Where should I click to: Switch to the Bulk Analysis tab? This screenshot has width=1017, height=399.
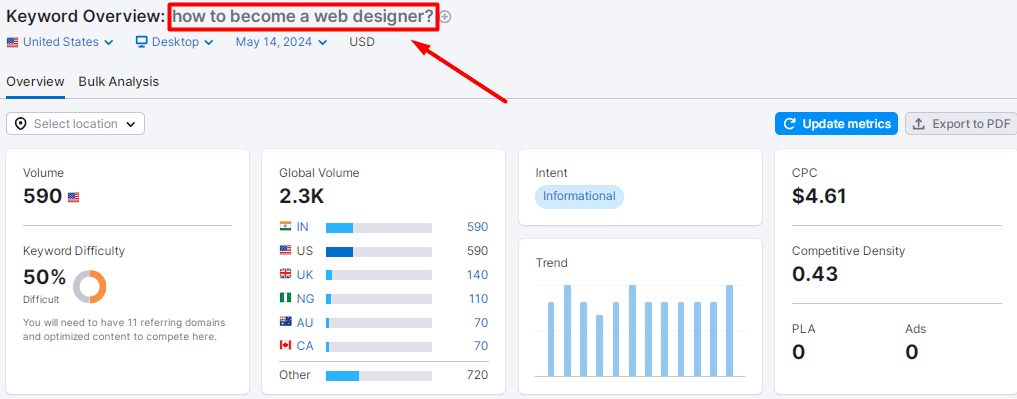119,82
